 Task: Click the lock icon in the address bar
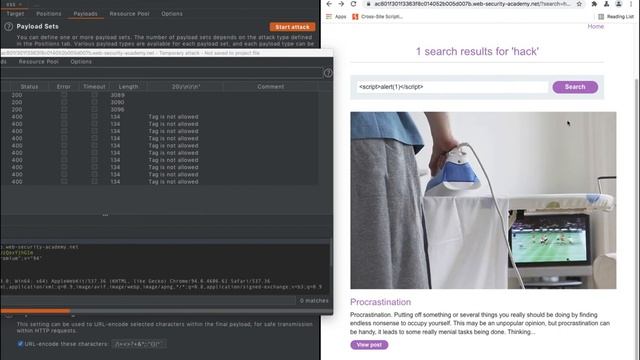(368, 4)
